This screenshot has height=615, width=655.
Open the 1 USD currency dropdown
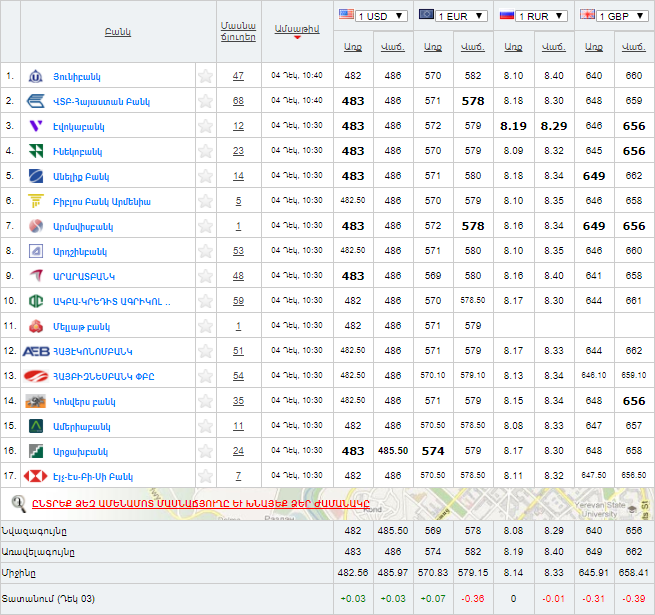coord(381,16)
